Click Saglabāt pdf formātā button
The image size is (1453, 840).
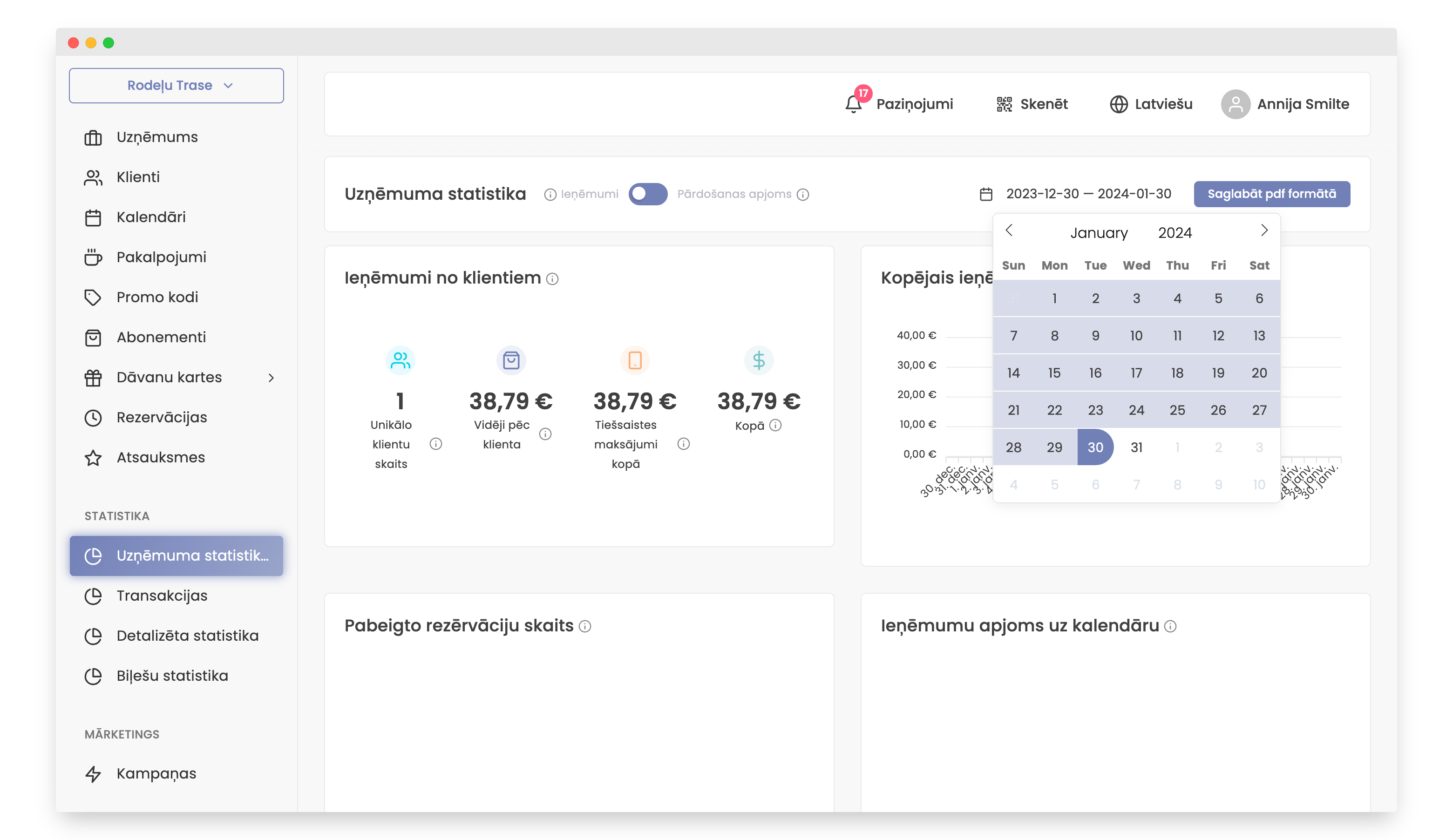(x=1271, y=194)
